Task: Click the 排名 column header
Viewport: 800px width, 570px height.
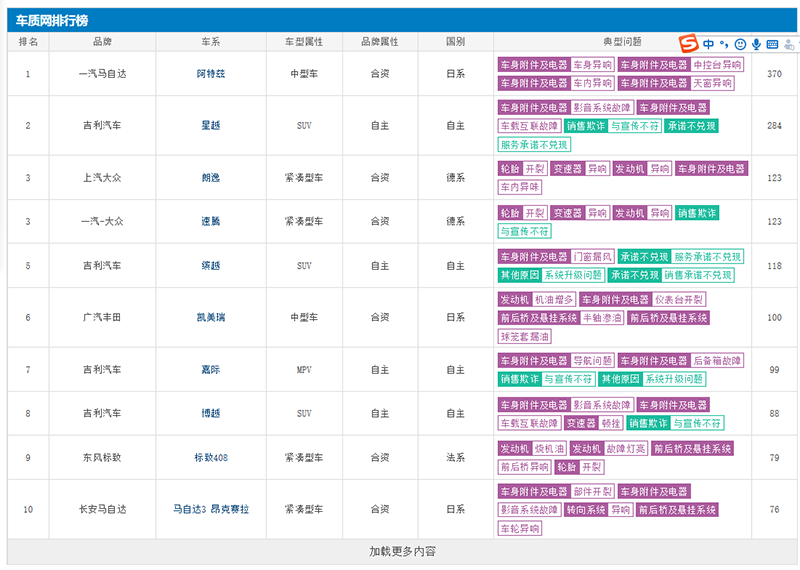Action: pyautogui.click(x=28, y=42)
